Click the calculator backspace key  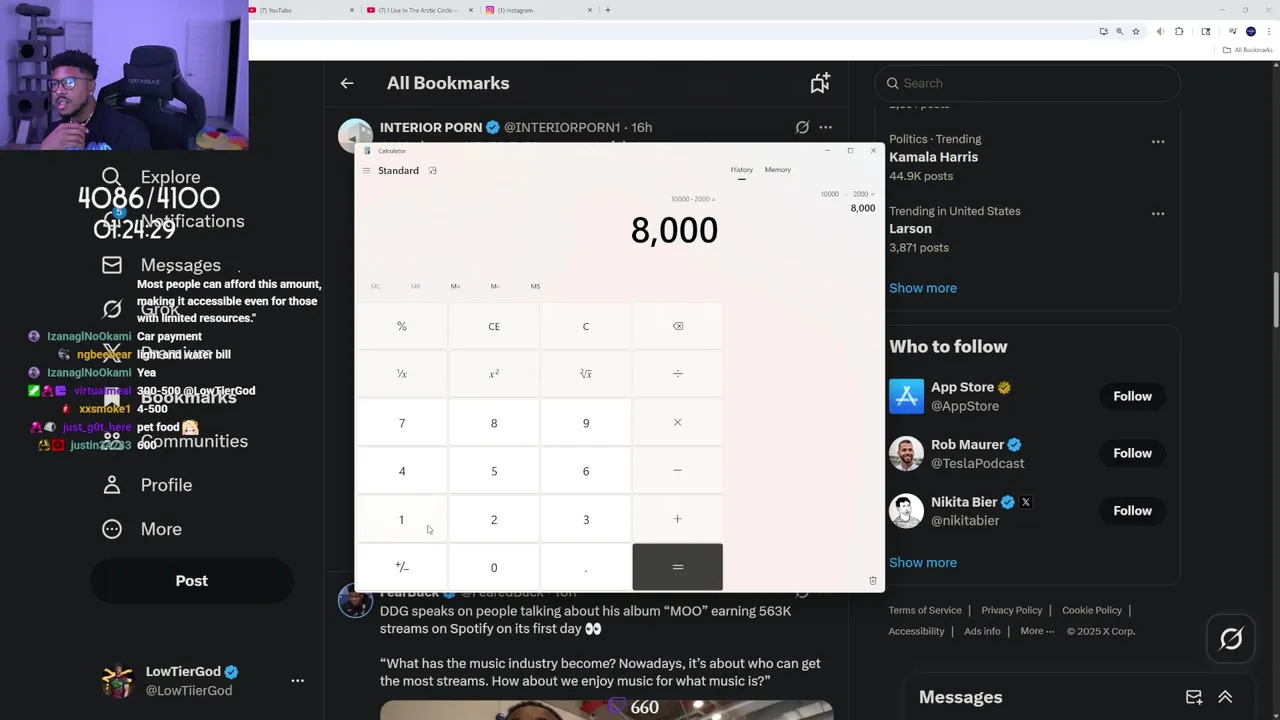tap(678, 326)
